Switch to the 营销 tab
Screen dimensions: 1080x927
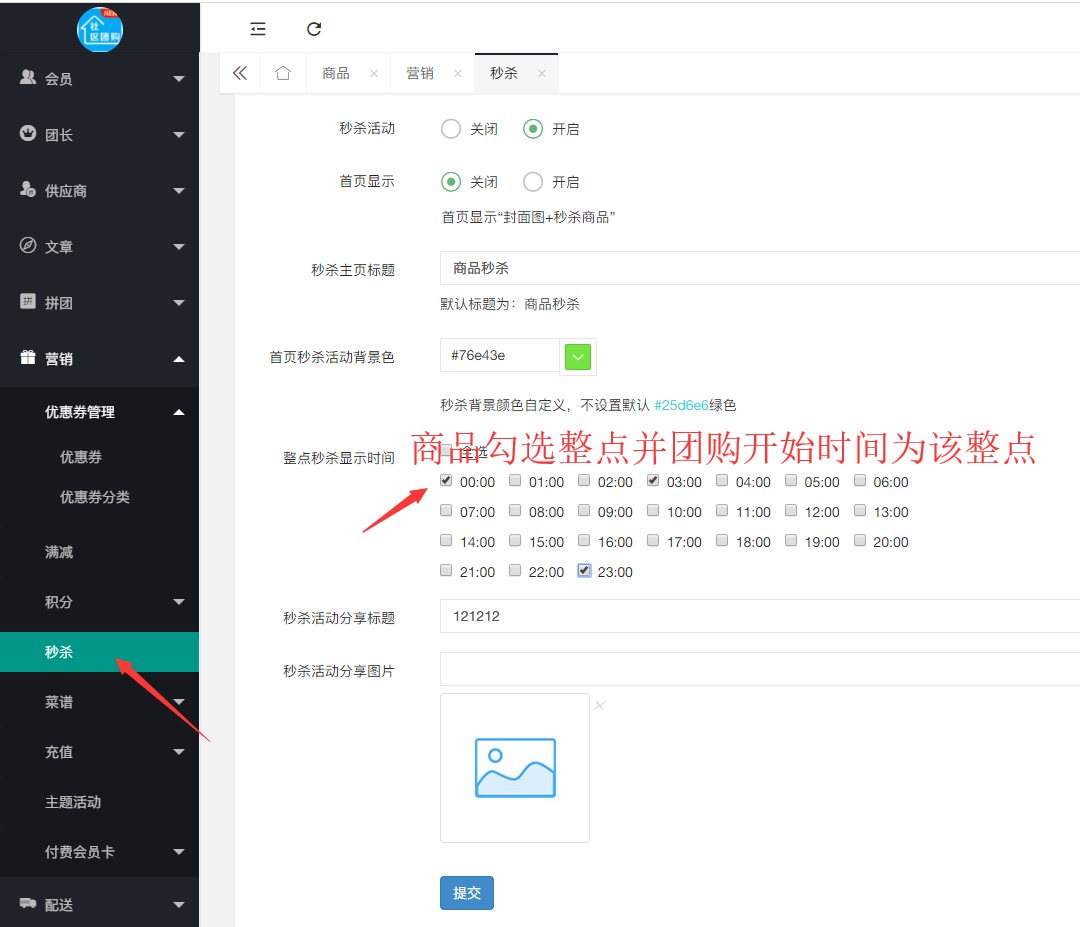tap(420, 73)
